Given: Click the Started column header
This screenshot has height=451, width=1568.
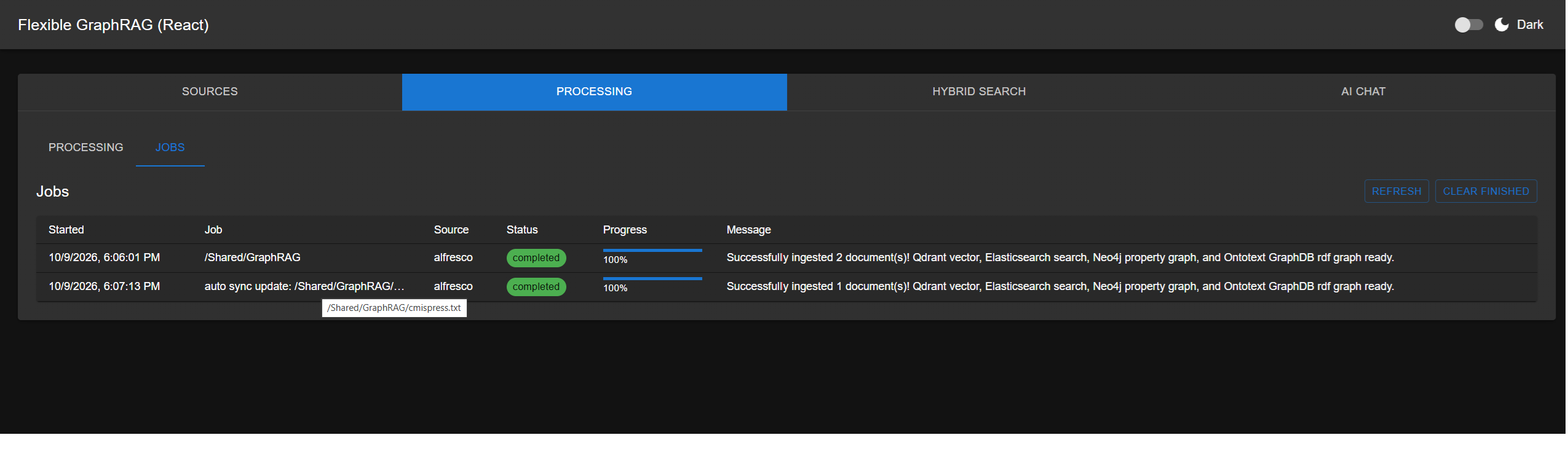Looking at the screenshot, I should pyautogui.click(x=66, y=230).
